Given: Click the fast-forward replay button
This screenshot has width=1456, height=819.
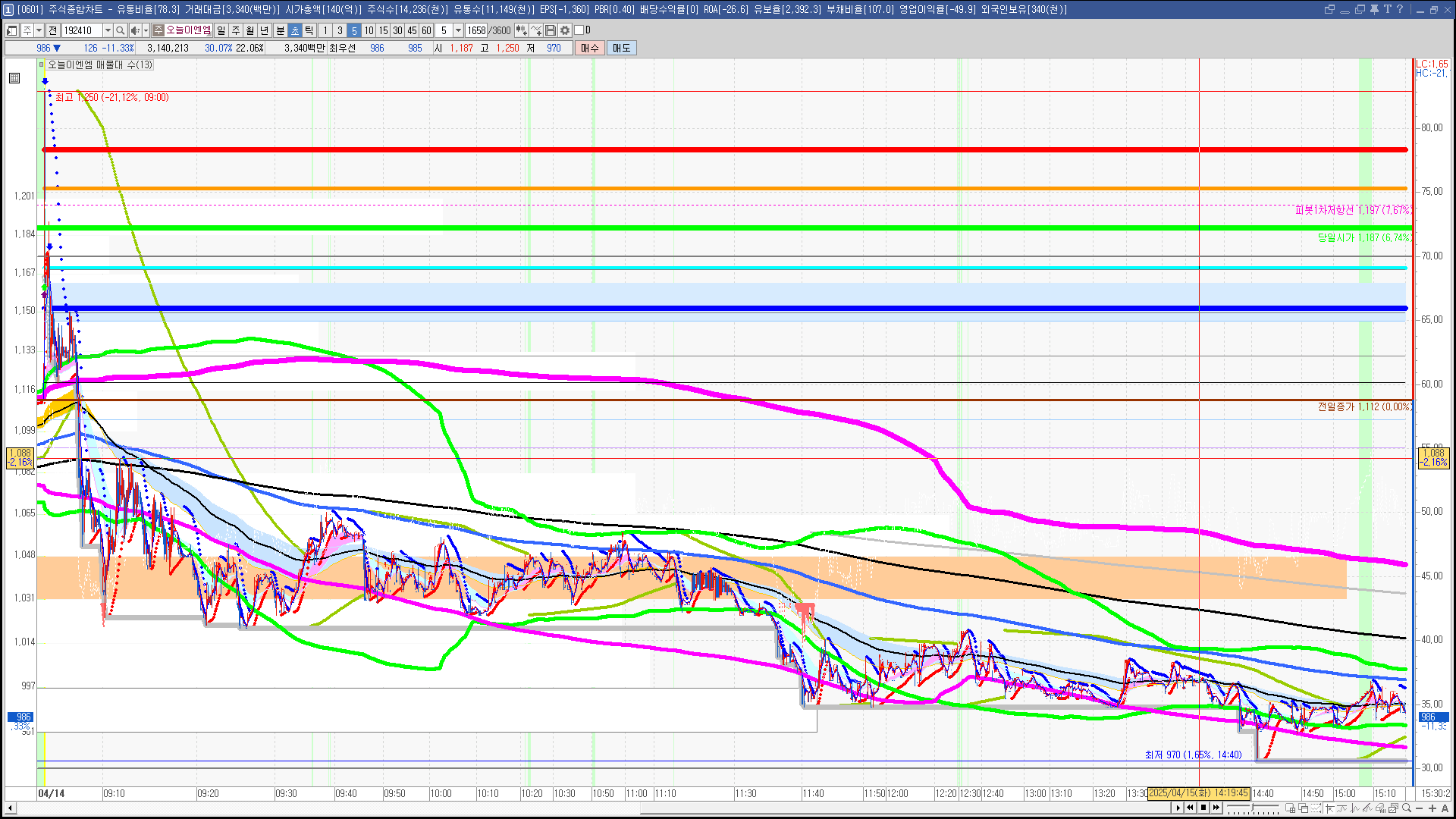Looking at the screenshot, I should click(1216, 808).
